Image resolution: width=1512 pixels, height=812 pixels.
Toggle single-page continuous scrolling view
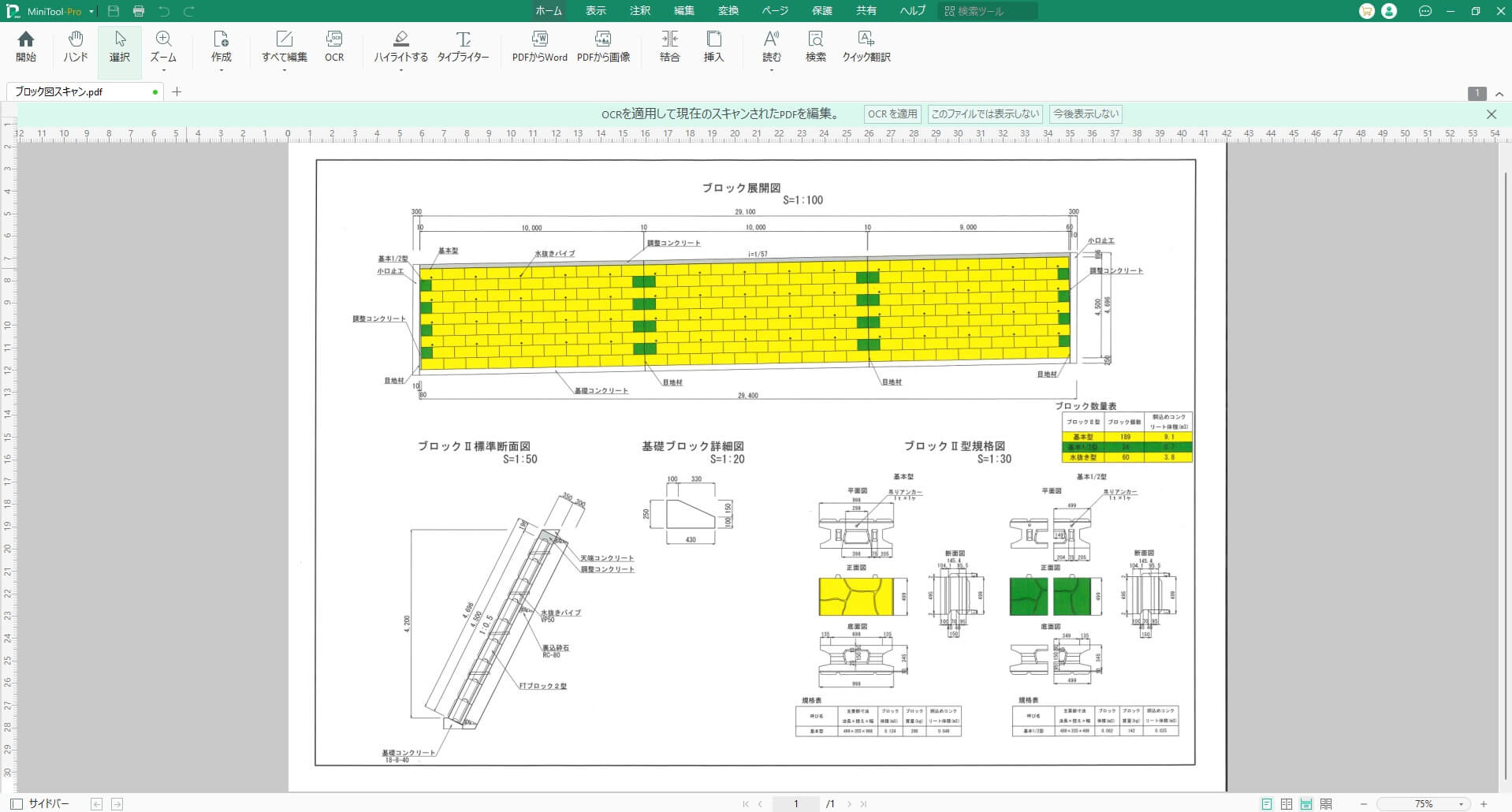click(1306, 804)
